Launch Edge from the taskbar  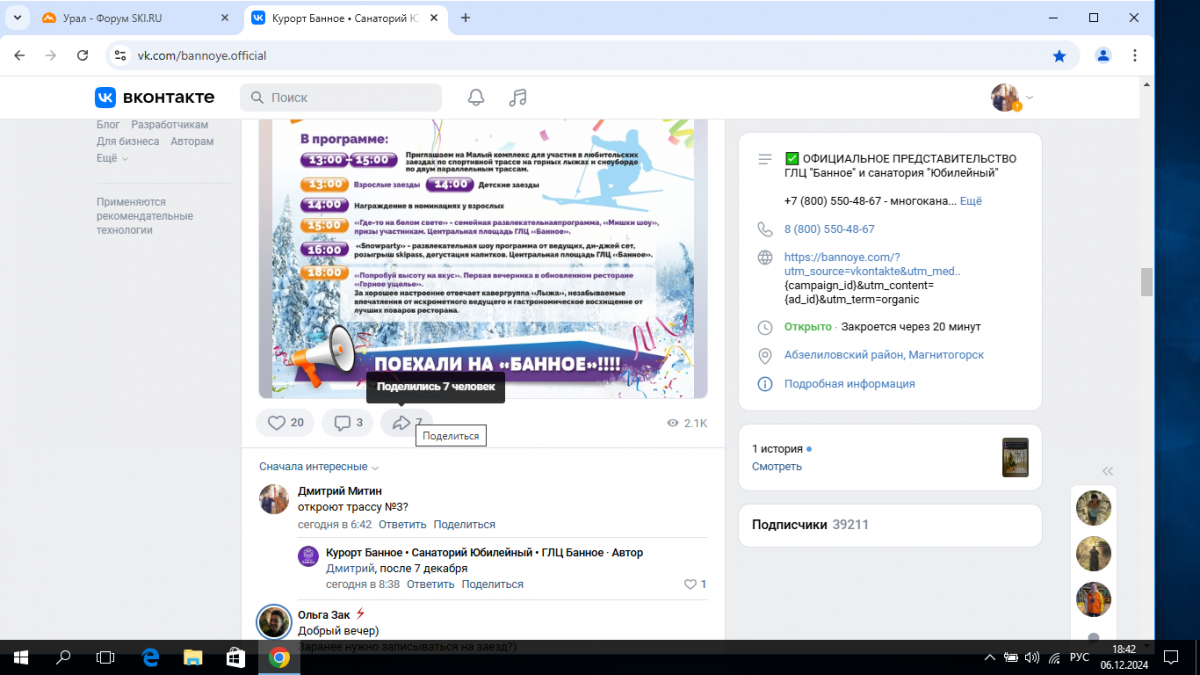[150, 657]
